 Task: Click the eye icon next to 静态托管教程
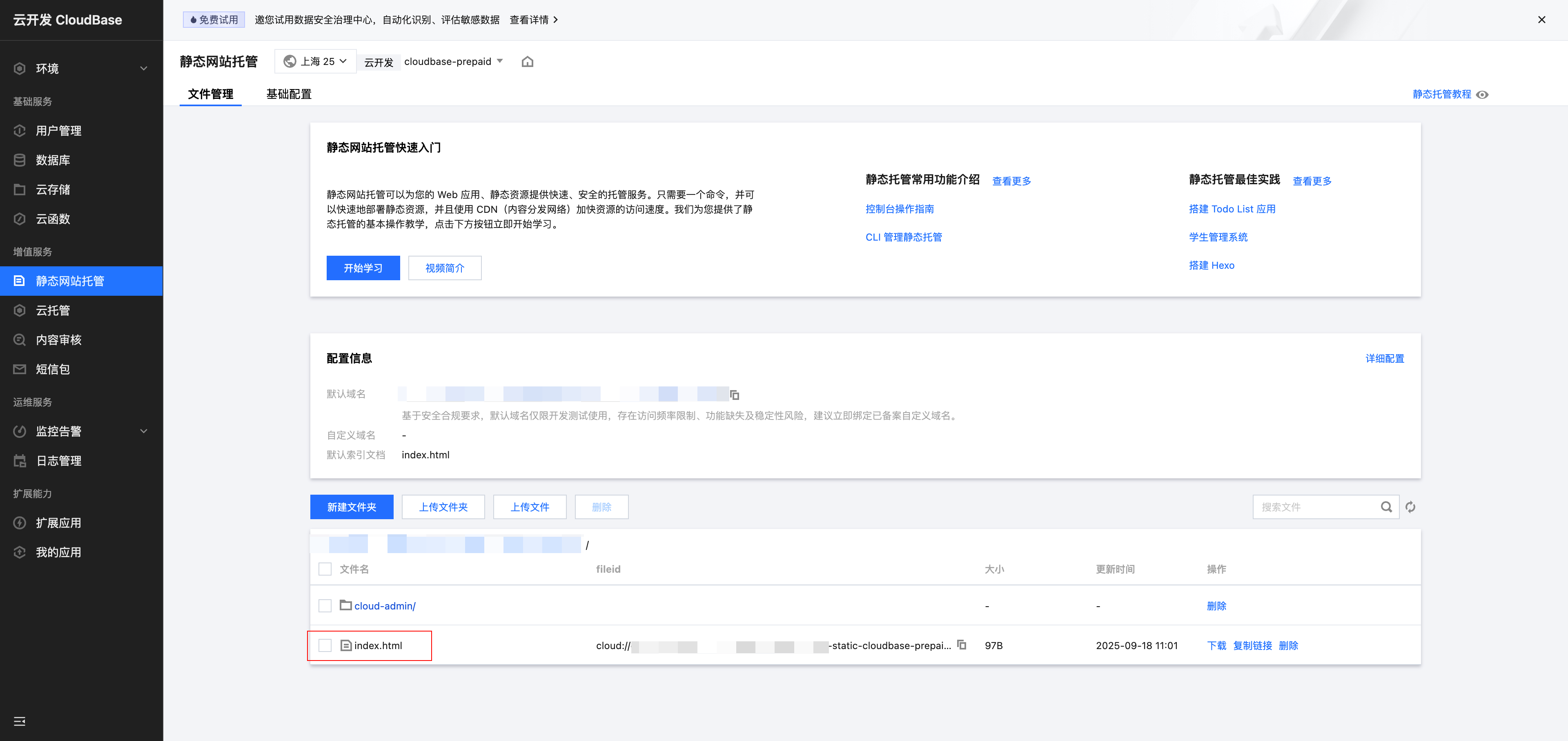click(1483, 94)
